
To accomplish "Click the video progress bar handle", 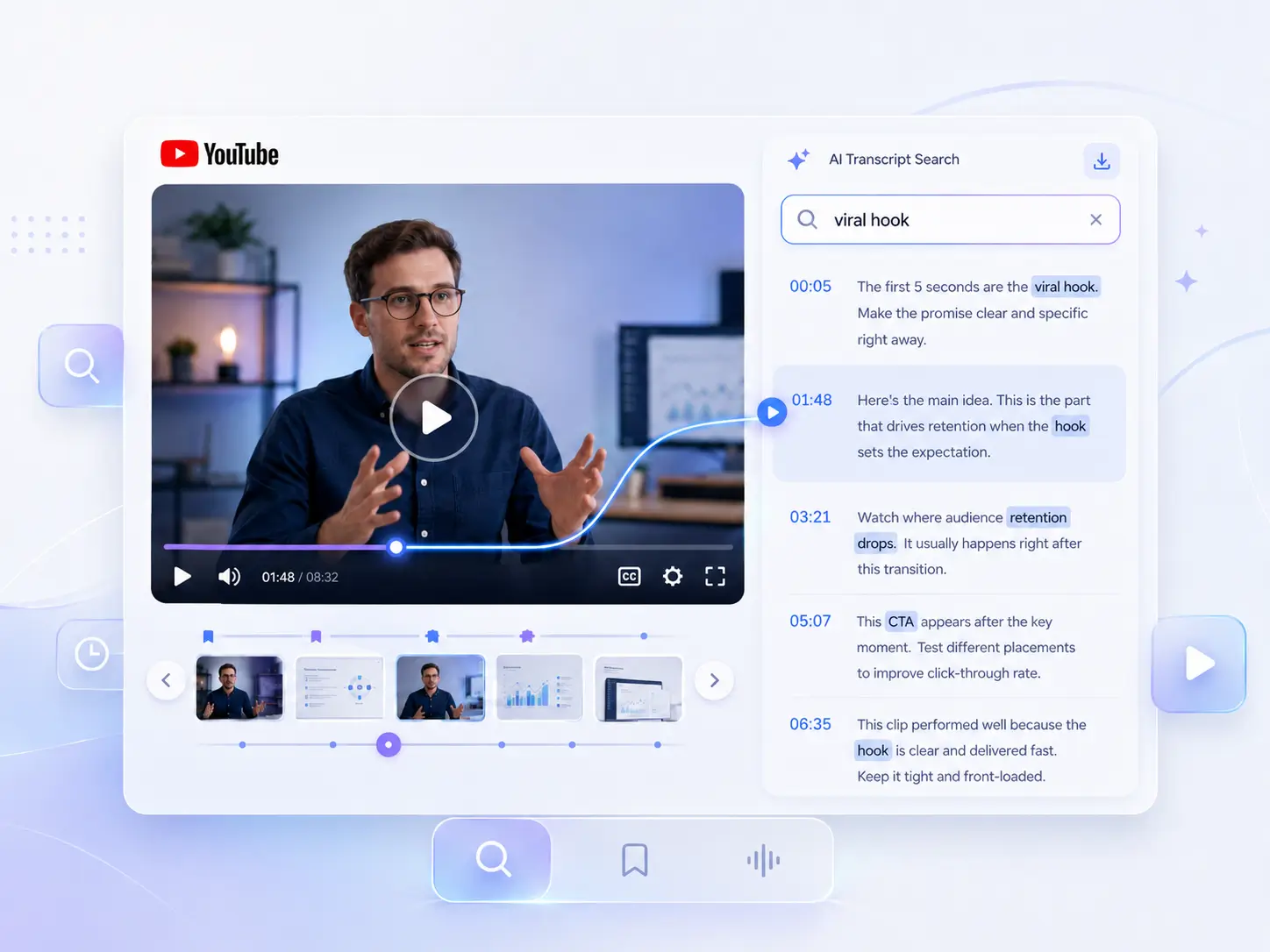I will click(x=396, y=547).
